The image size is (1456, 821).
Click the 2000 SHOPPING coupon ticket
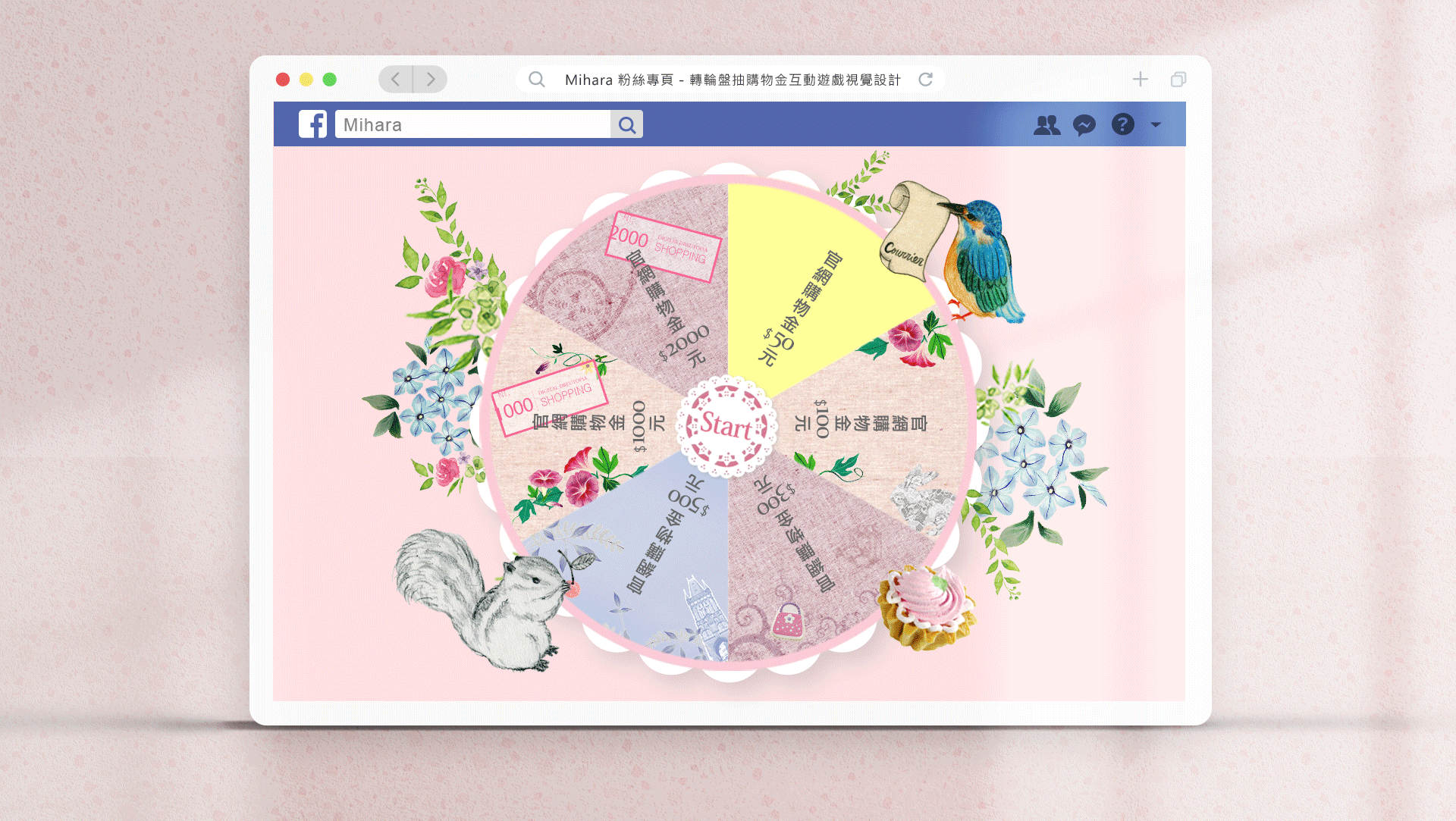click(664, 246)
